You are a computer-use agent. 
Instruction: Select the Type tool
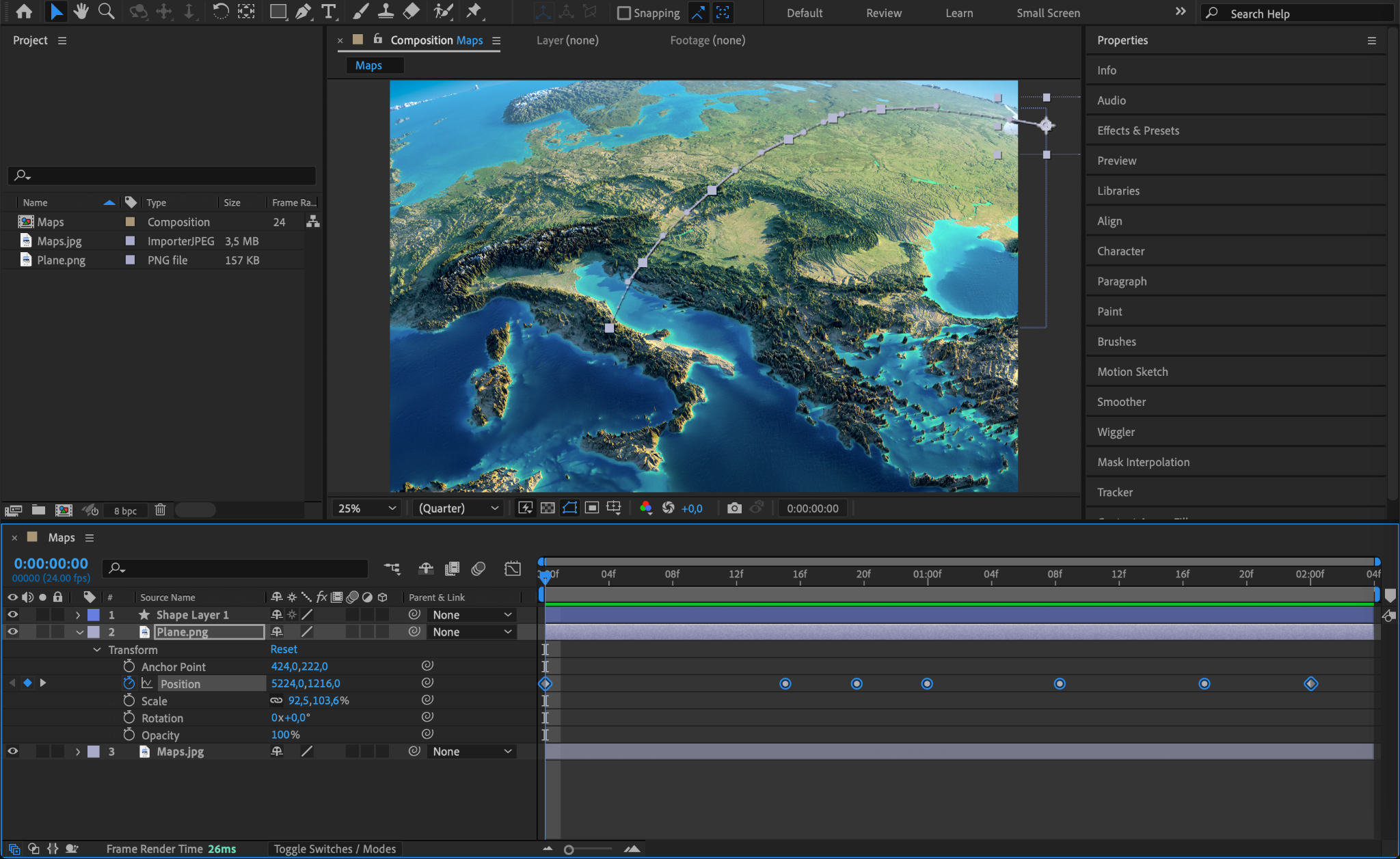click(329, 12)
